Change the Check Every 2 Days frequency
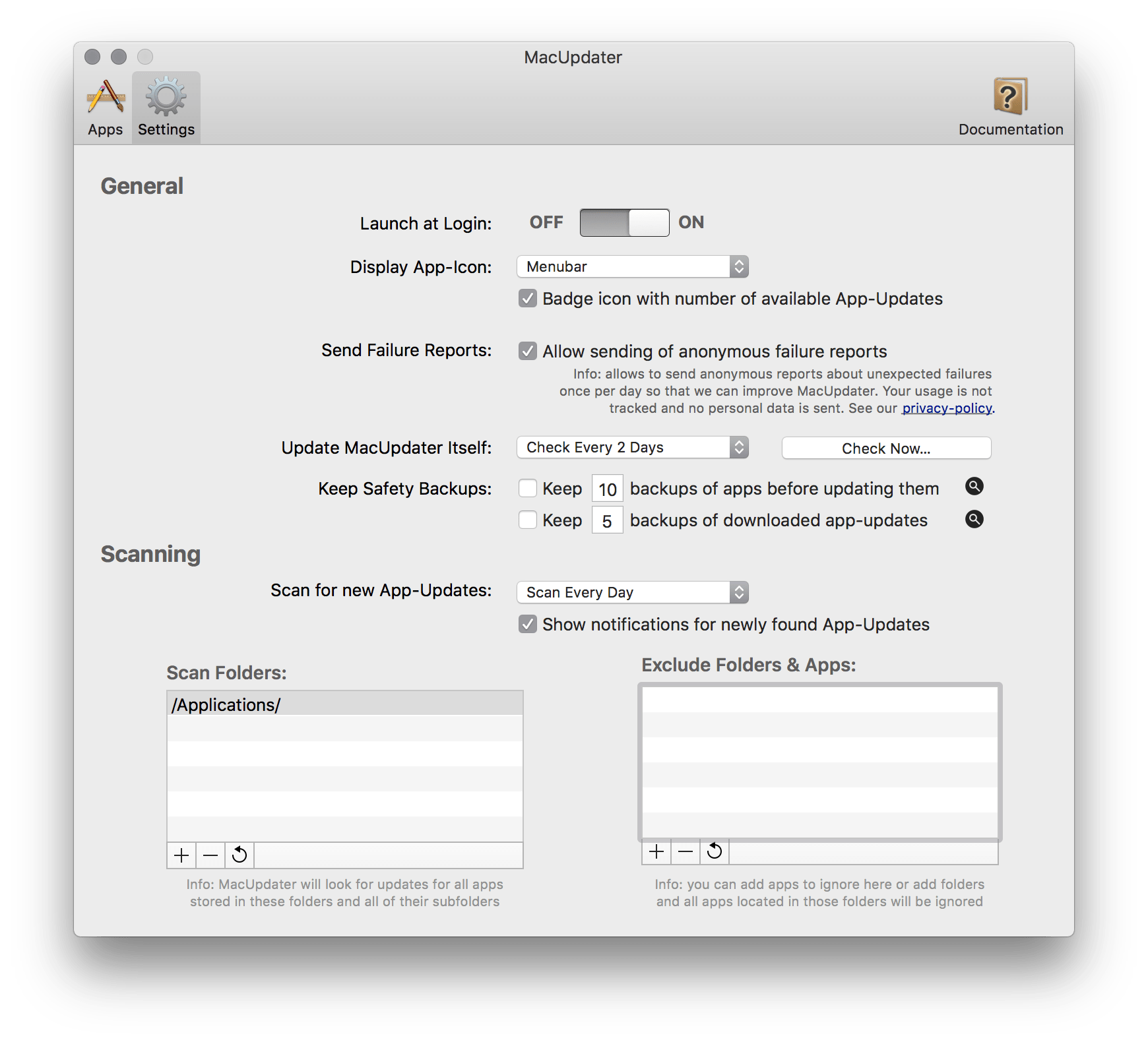This screenshot has width=1148, height=1042. [631, 447]
